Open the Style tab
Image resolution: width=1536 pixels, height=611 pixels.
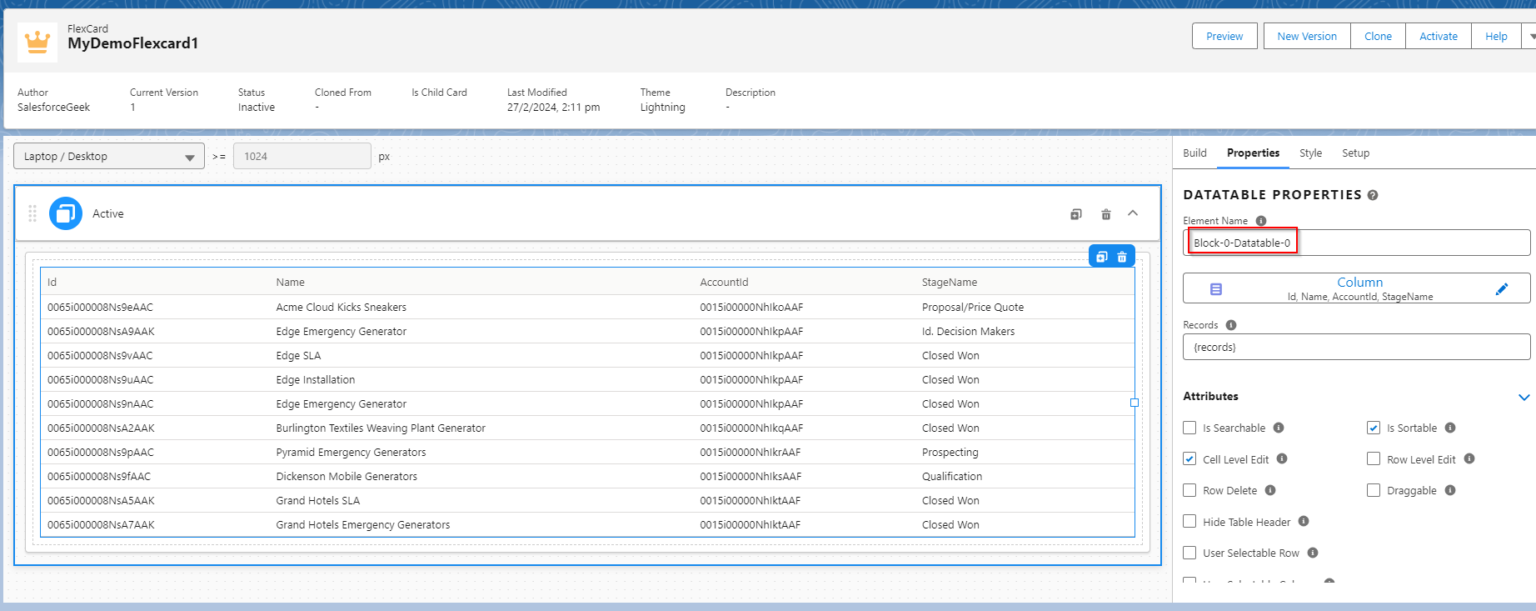coord(1311,153)
